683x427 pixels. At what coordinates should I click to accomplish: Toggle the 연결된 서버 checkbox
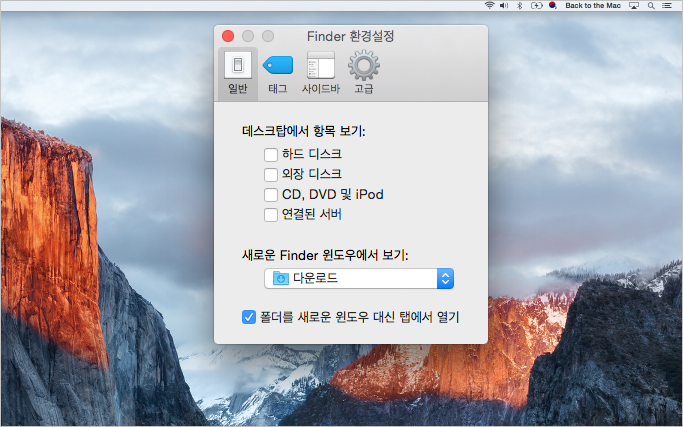pos(270,214)
